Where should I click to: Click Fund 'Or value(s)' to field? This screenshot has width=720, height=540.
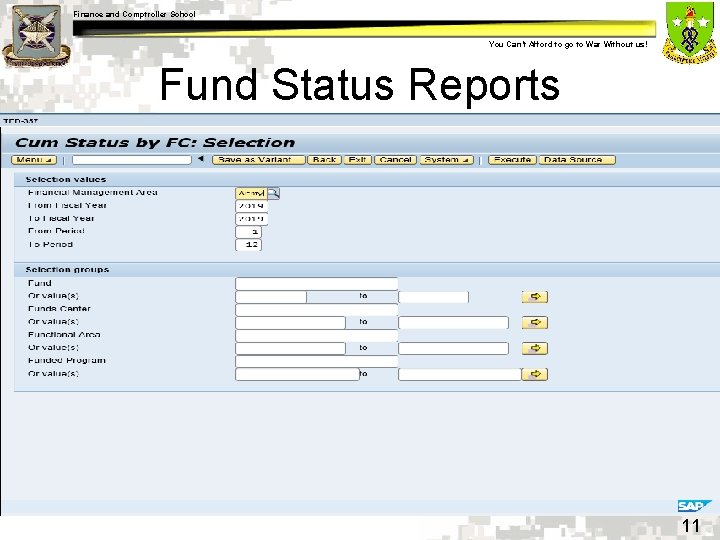[x=433, y=297]
